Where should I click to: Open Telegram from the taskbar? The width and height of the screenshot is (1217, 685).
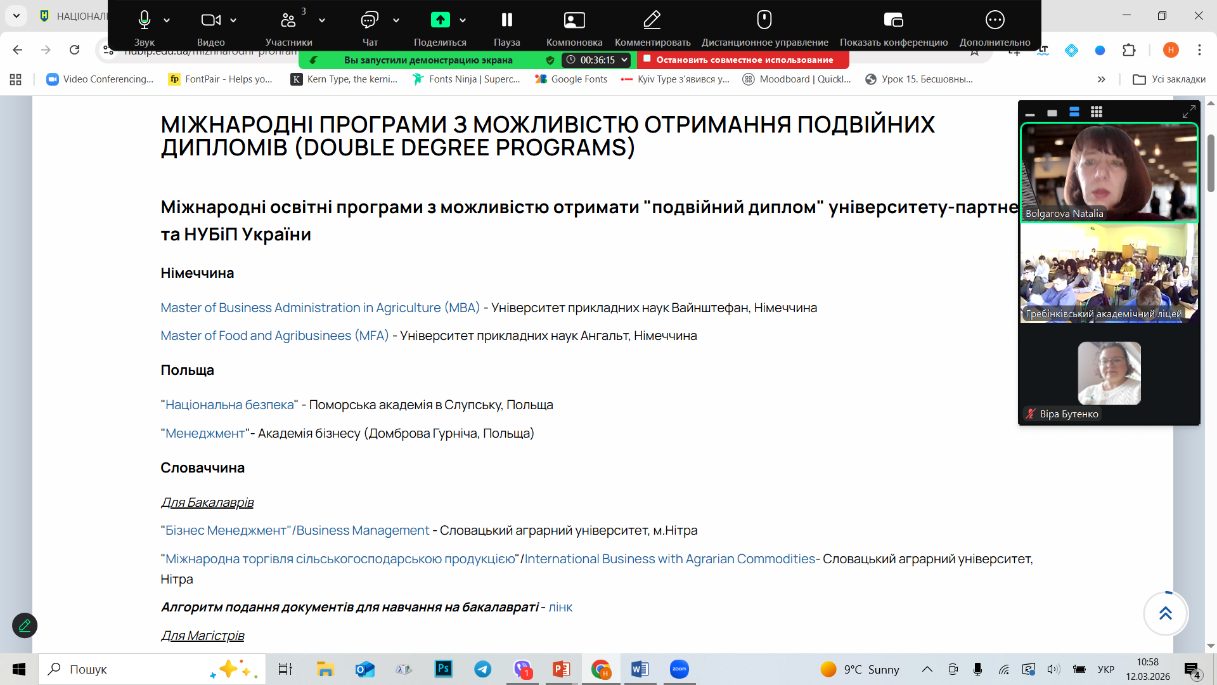coord(483,669)
